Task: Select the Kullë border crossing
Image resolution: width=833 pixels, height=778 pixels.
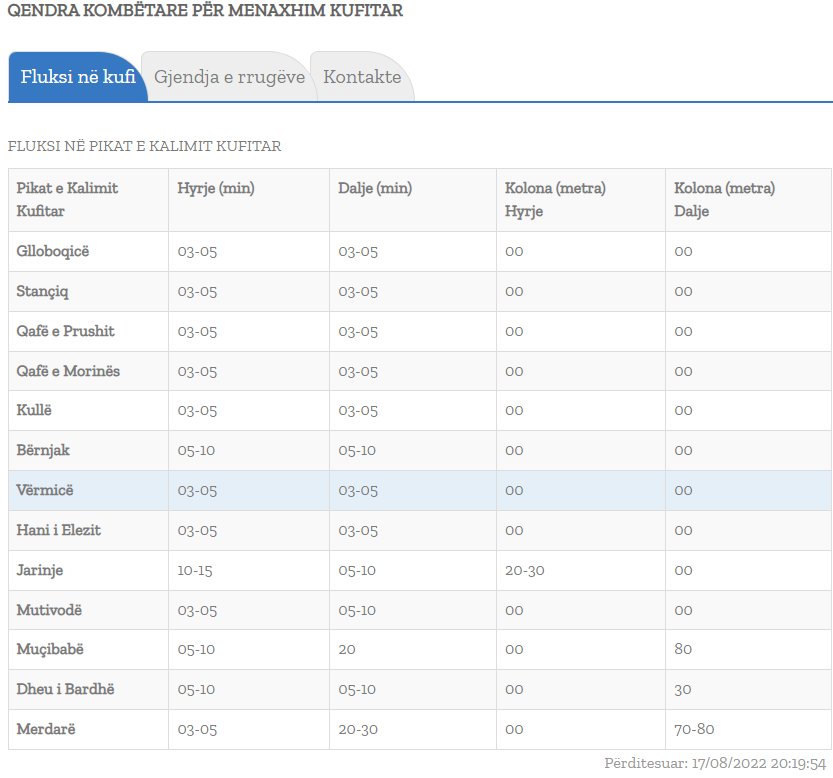Action: click(x=35, y=410)
